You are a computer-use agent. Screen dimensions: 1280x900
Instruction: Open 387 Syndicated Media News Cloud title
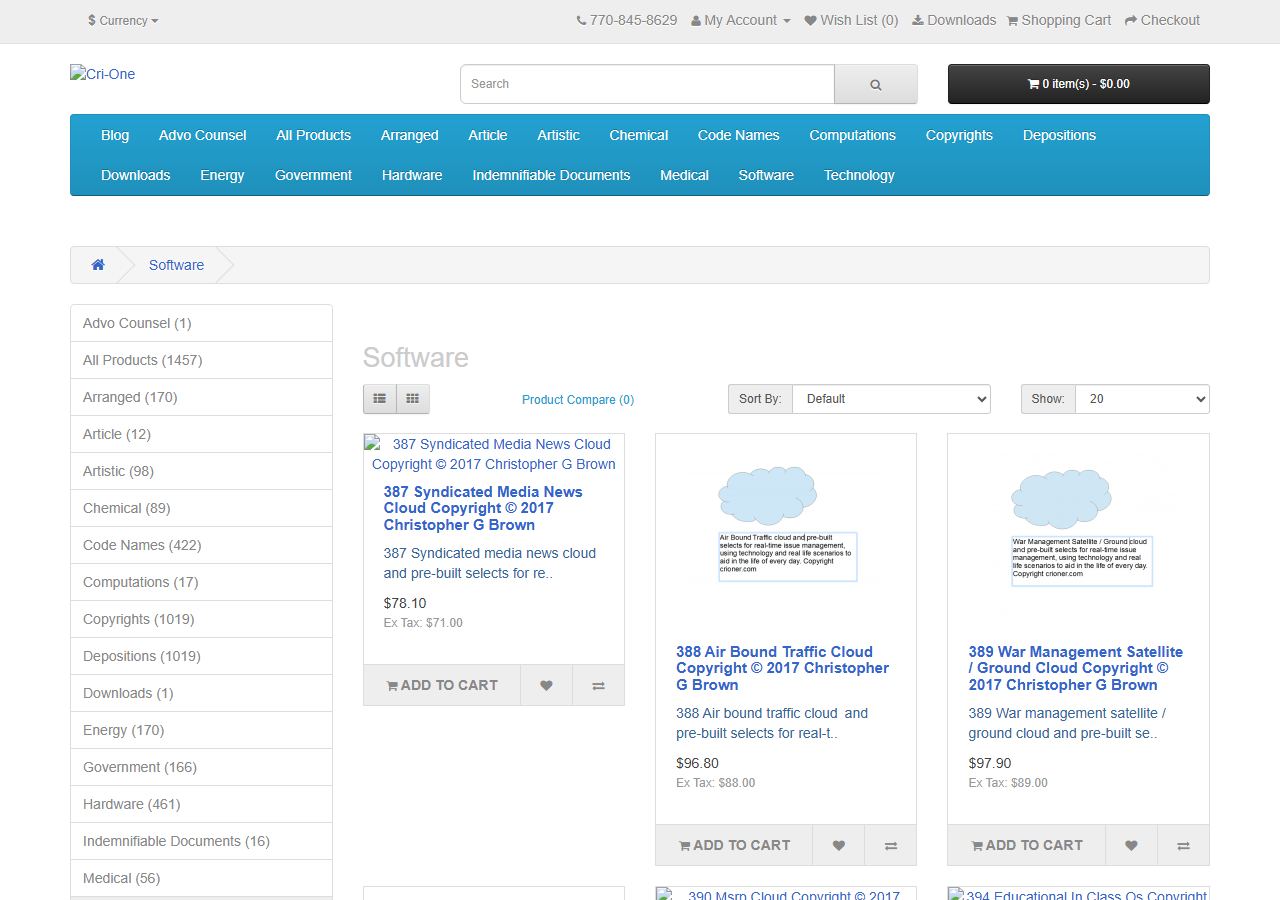click(x=483, y=508)
